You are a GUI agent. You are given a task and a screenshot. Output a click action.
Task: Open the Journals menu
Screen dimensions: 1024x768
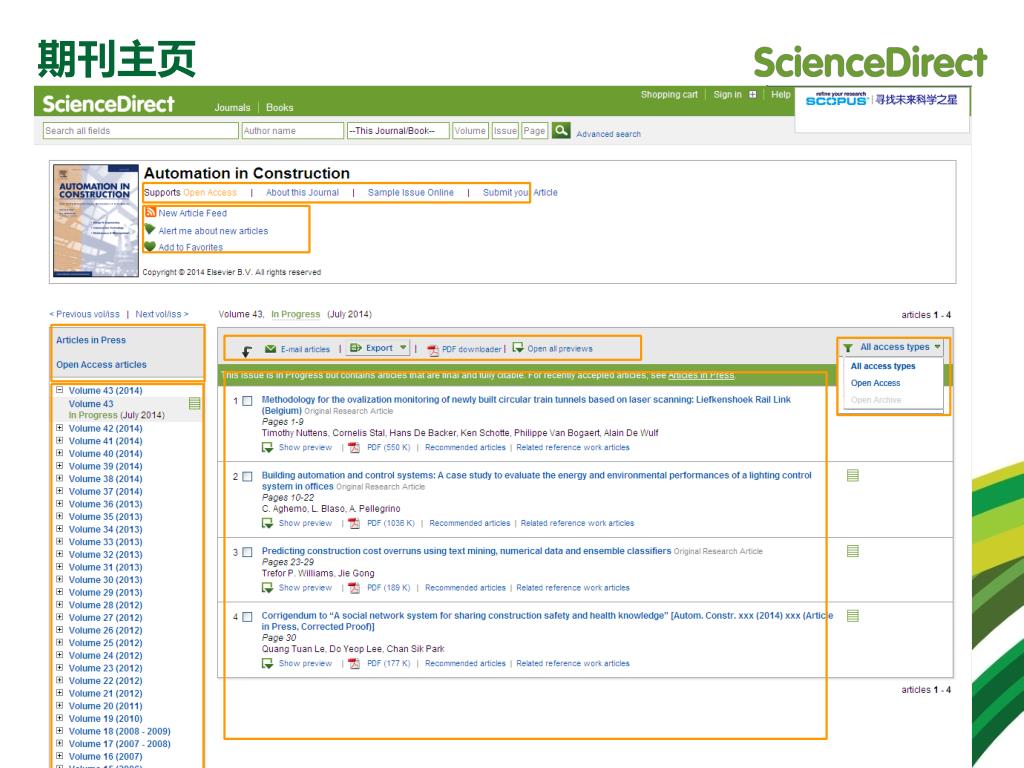232,108
